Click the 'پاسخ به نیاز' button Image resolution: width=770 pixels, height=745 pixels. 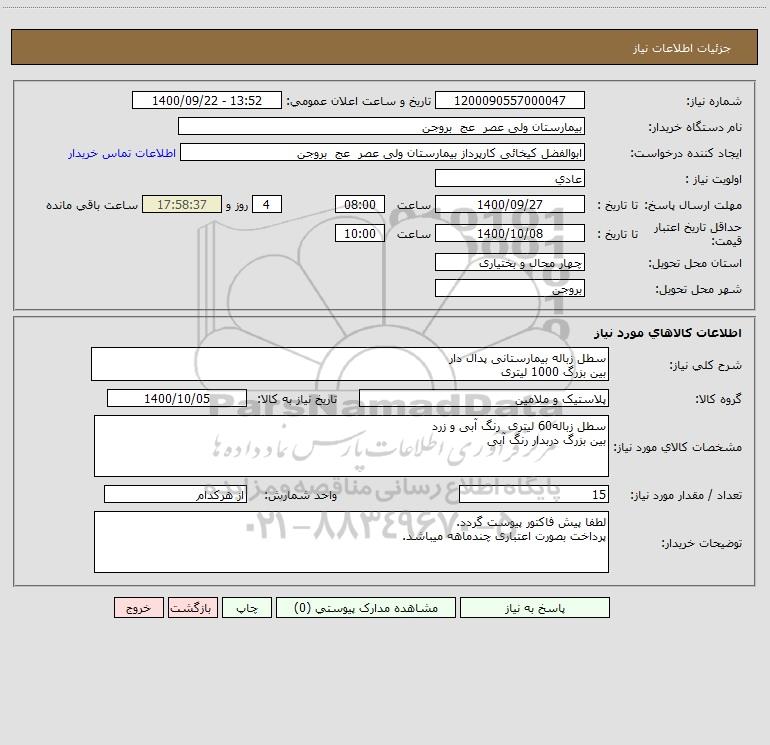(x=535, y=607)
